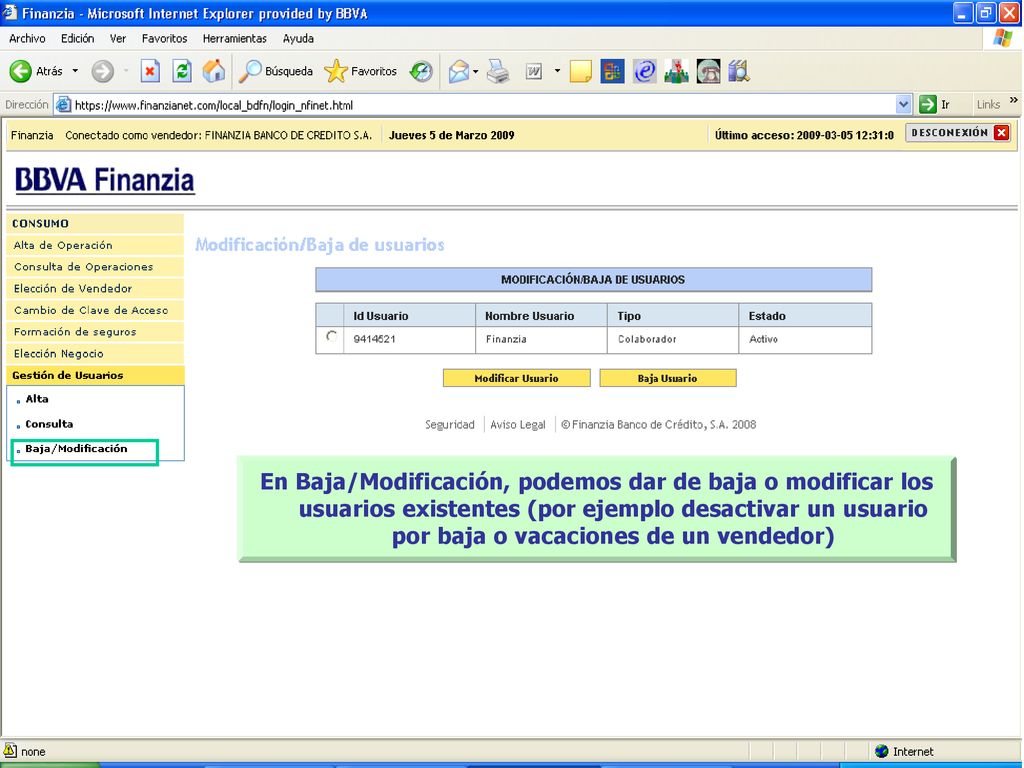Expand the Links toolbar chevron
This screenshot has width=1024, height=768.
1014,101
